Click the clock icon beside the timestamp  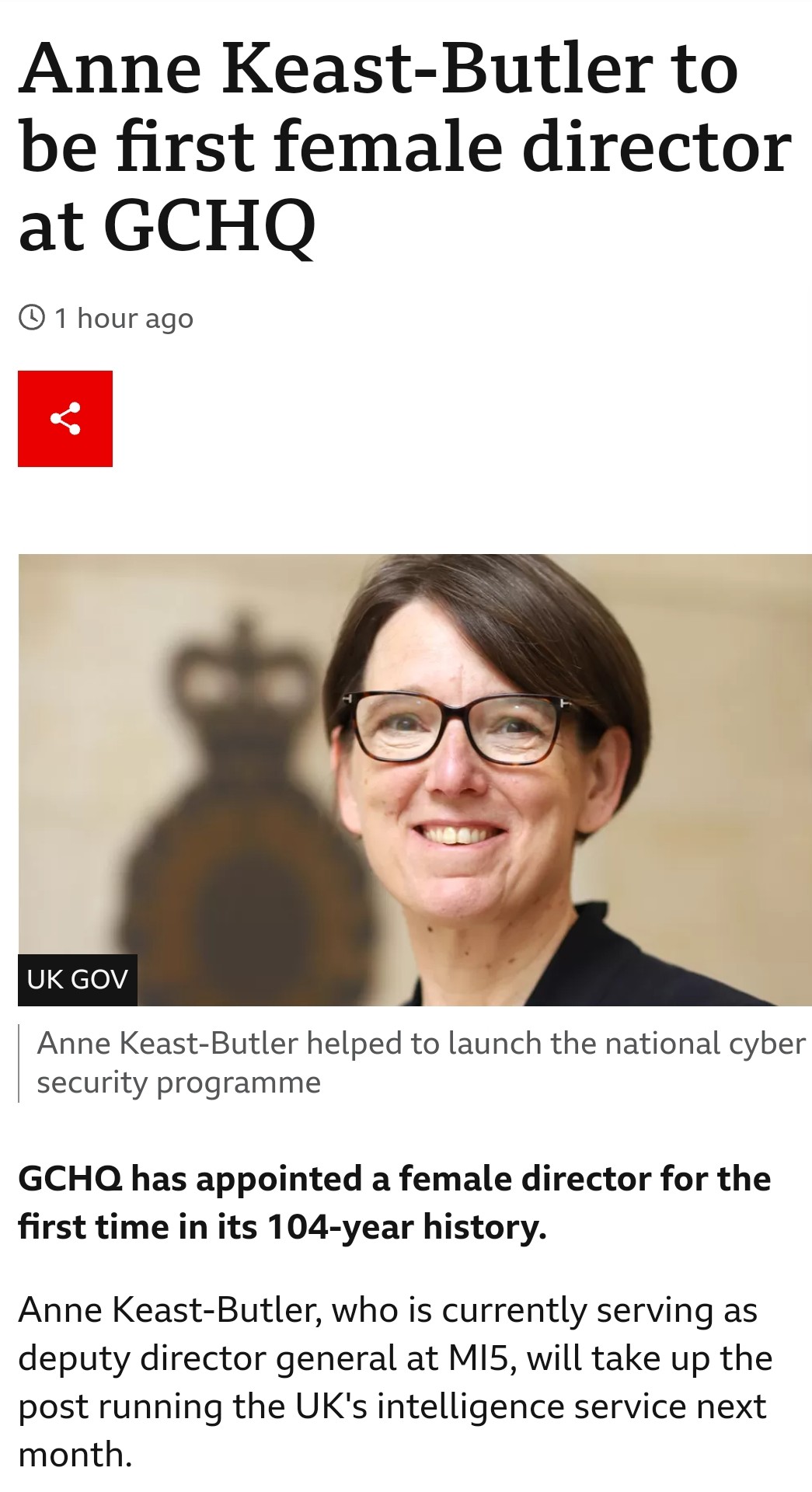pos(32,318)
